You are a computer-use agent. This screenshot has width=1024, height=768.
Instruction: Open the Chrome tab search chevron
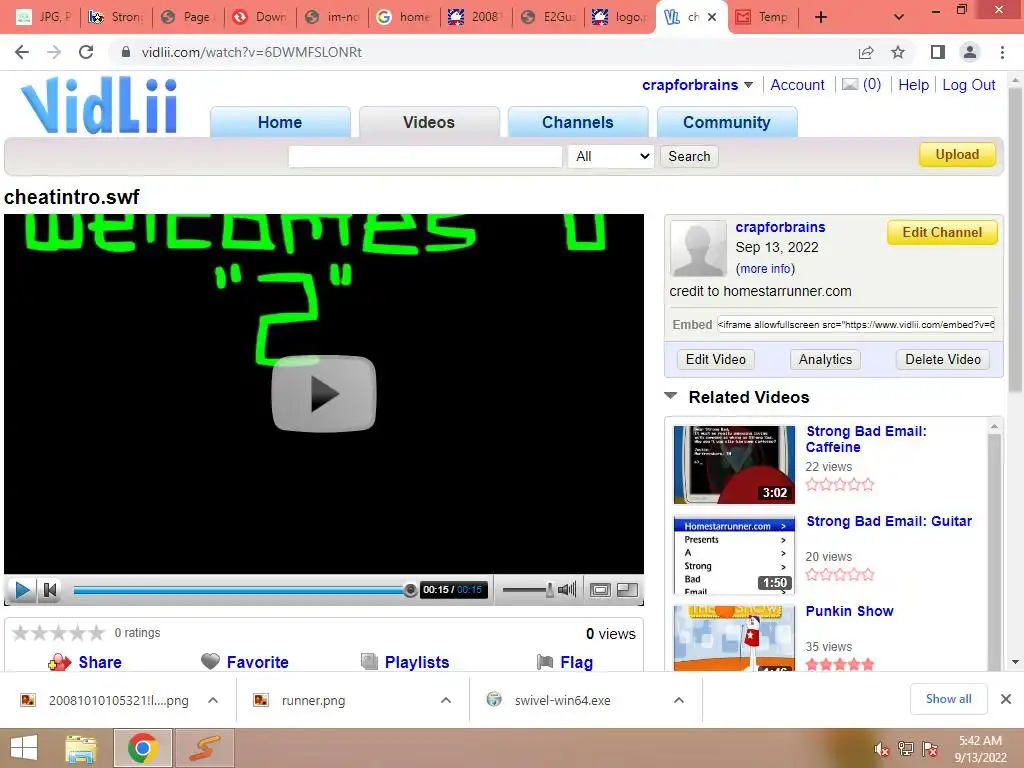point(899,17)
